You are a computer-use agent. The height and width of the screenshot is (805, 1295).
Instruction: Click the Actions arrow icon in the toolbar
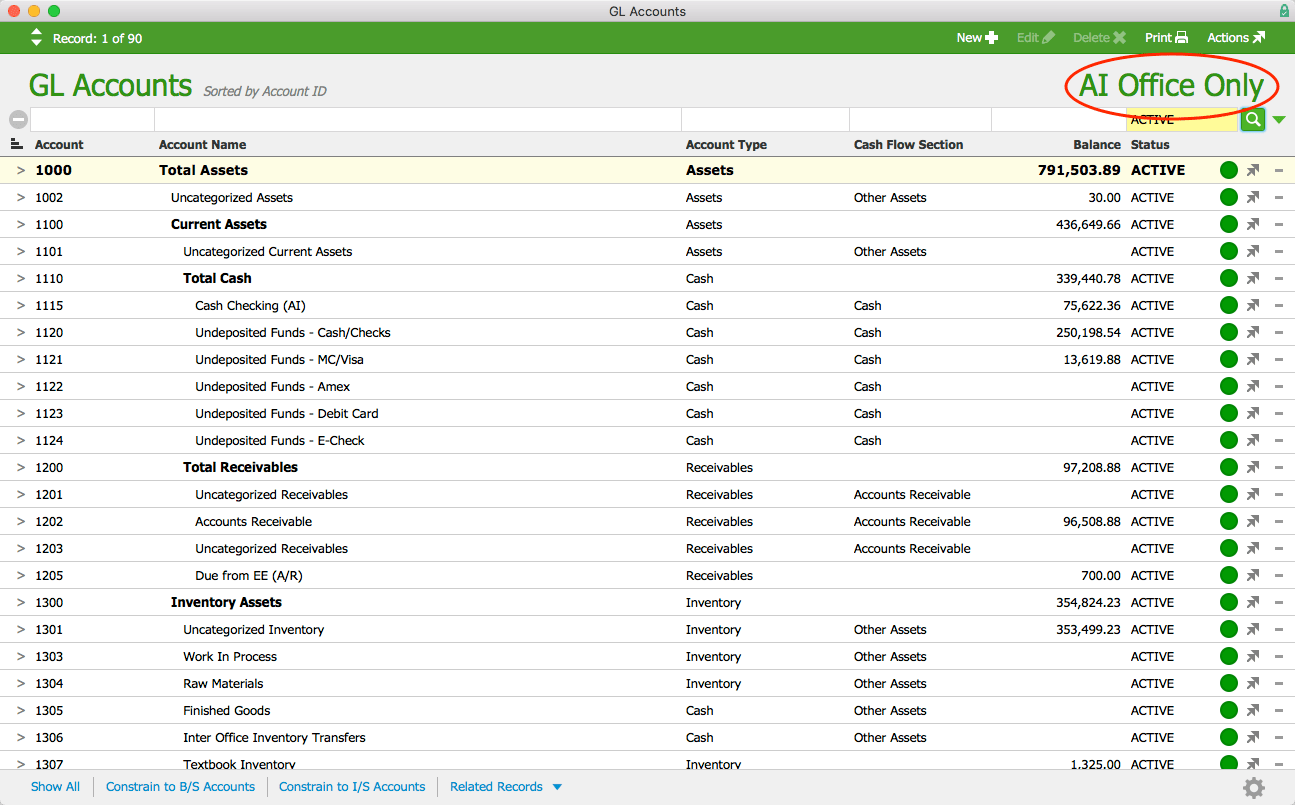[x=1259, y=37]
